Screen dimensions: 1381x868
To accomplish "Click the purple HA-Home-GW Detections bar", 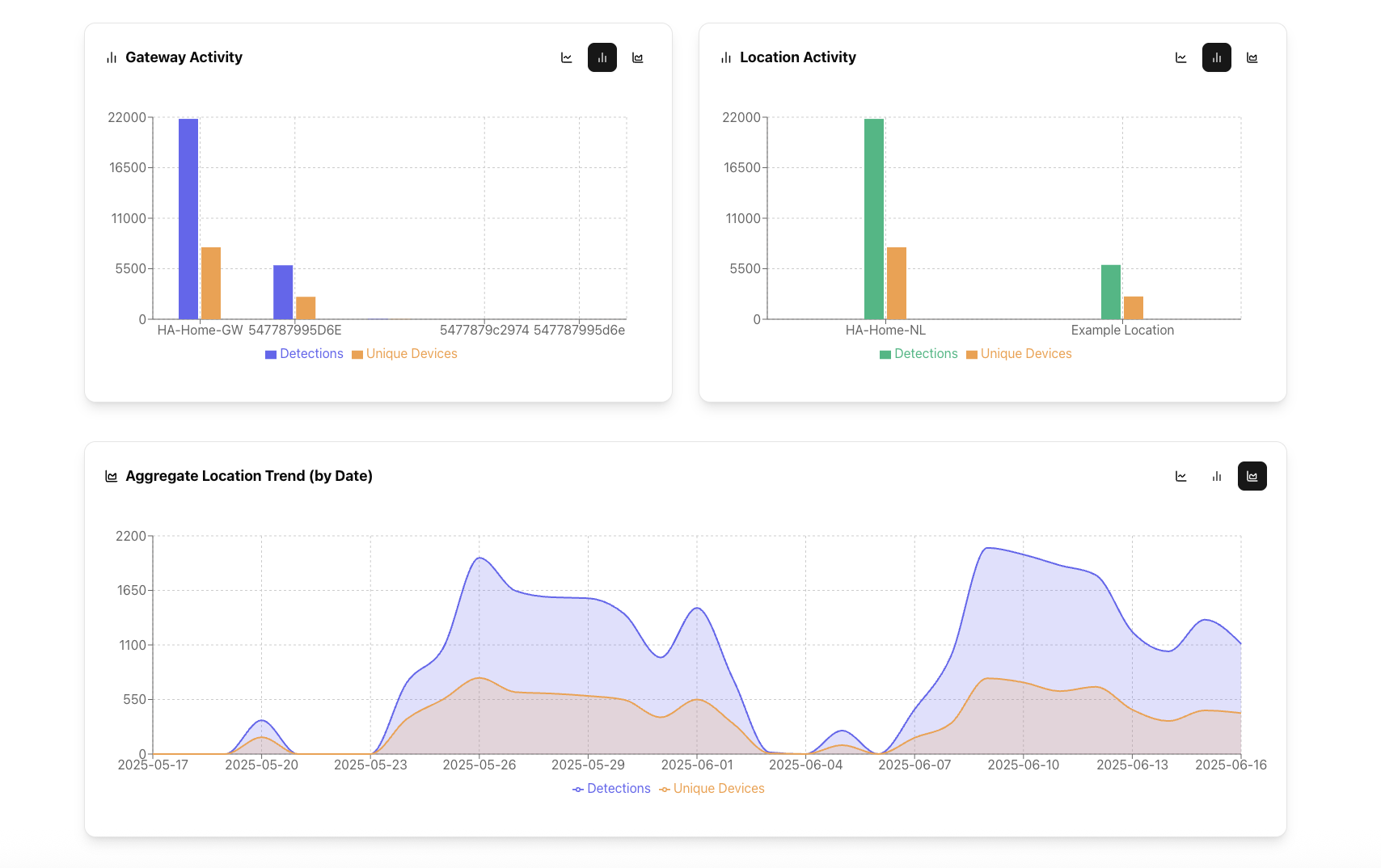I will pyautogui.click(x=188, y=218).
